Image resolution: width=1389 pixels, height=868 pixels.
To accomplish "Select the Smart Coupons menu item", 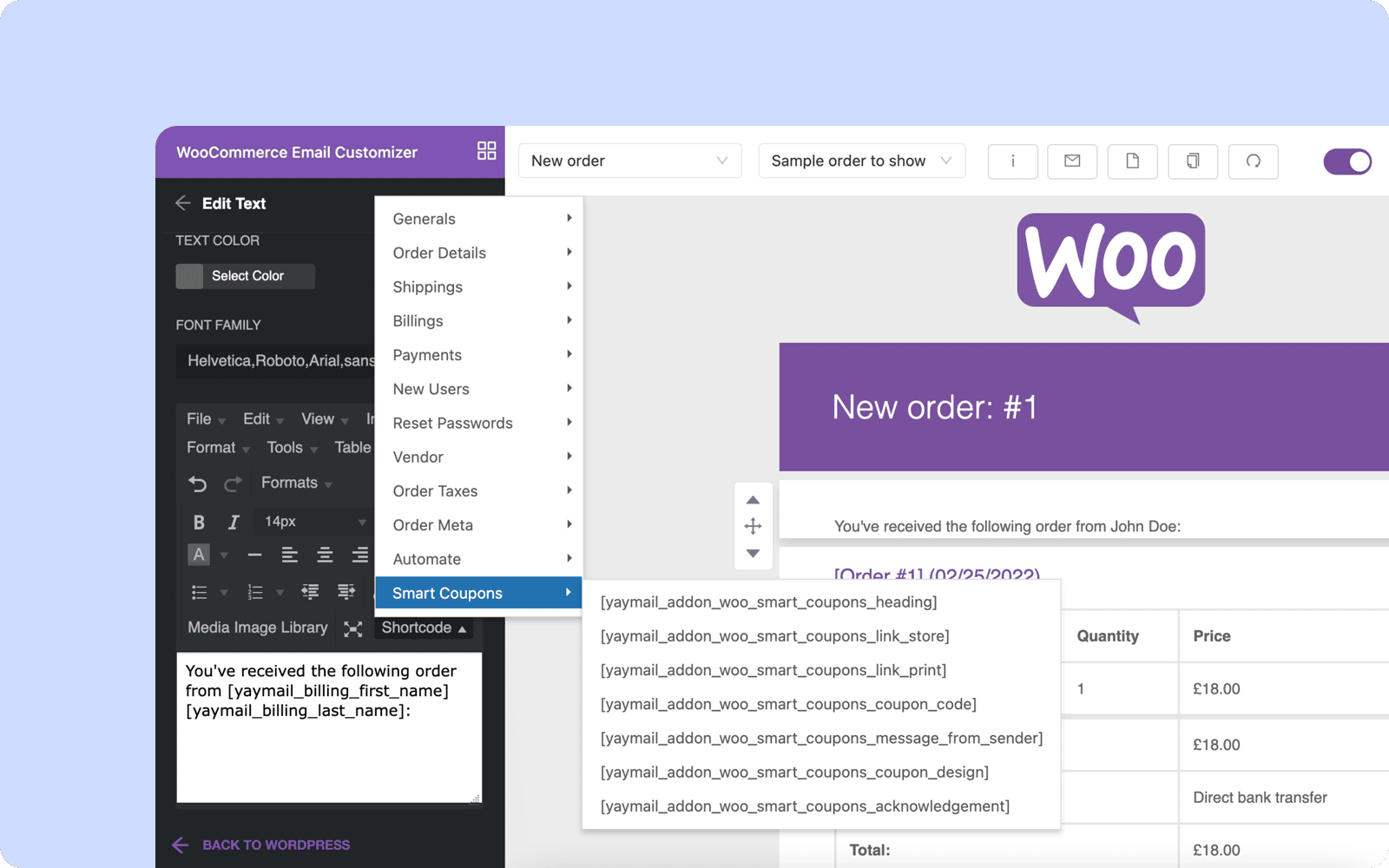I will point(478,593).
